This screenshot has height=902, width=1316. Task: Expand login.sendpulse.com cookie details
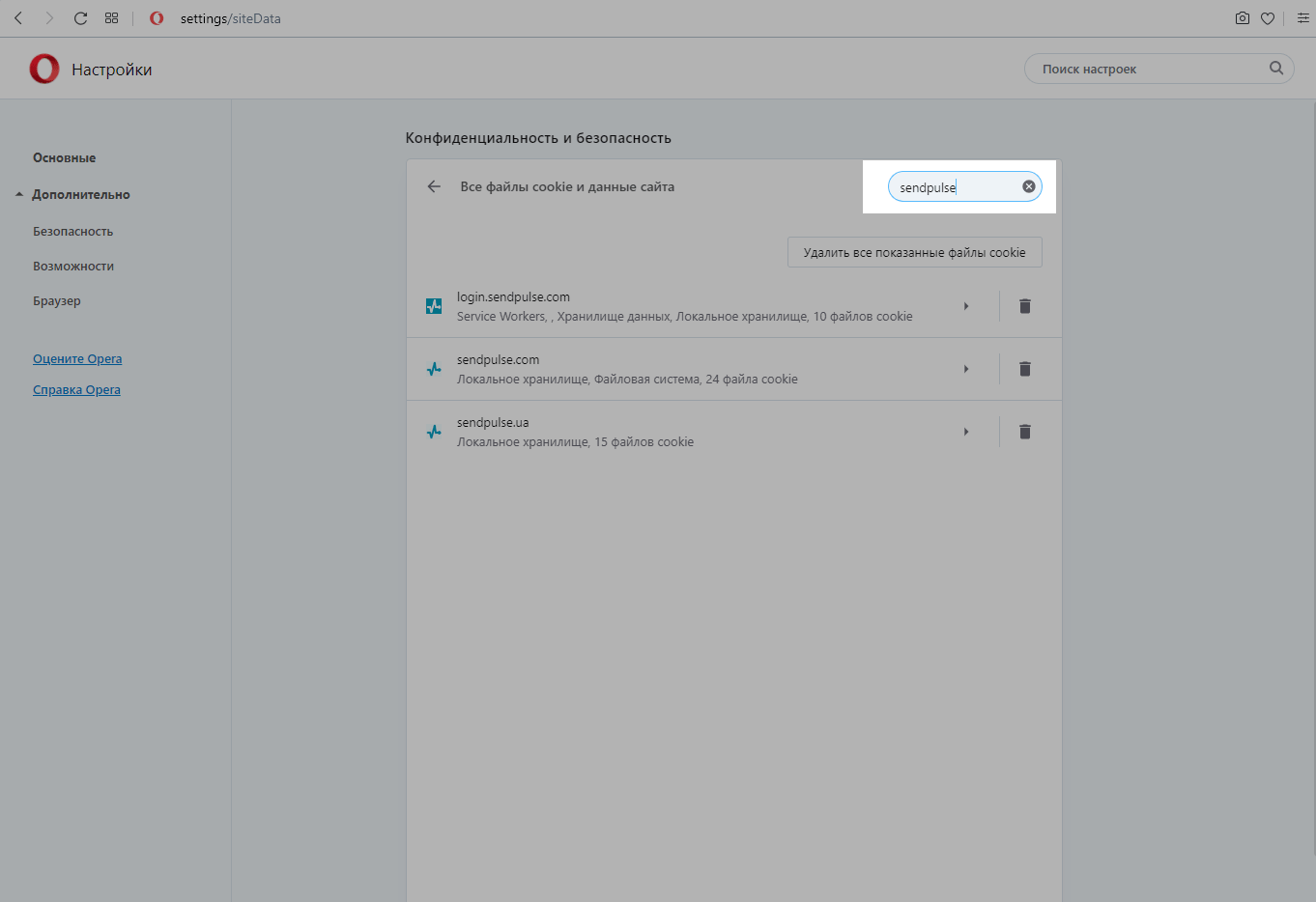(x=966, y=306)
